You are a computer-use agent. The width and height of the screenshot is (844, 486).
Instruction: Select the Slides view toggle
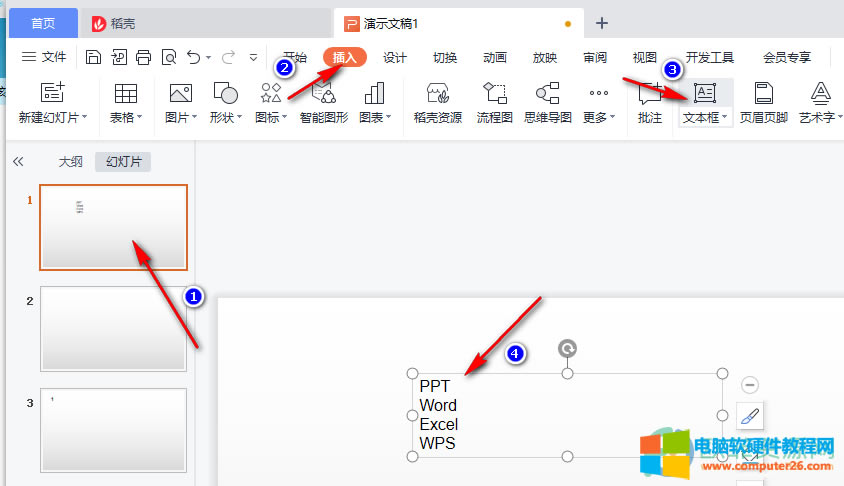coord(123,162)
